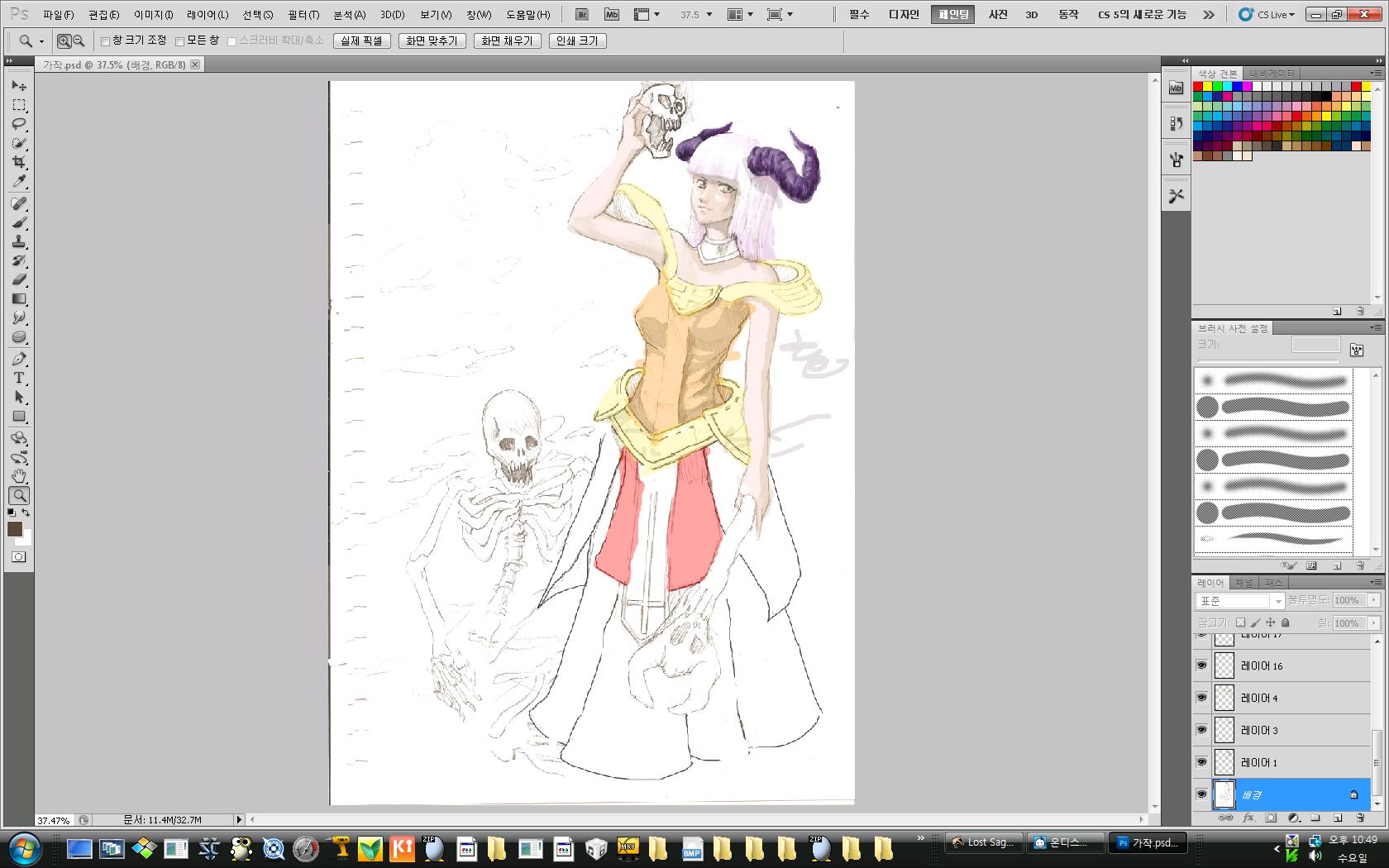Click the Zoom Out mode icon
Screen dimensions: 1389x868
(x=79, y=41)
